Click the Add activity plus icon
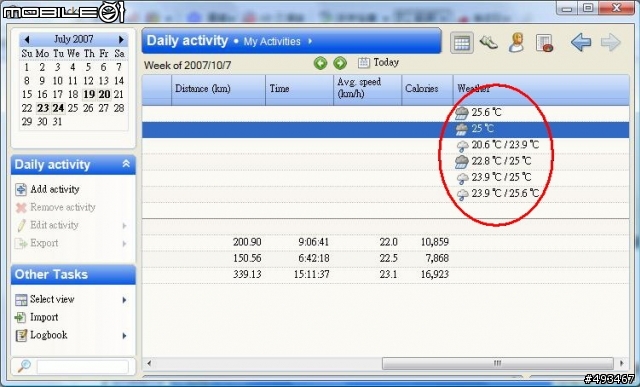 (21, 189)
